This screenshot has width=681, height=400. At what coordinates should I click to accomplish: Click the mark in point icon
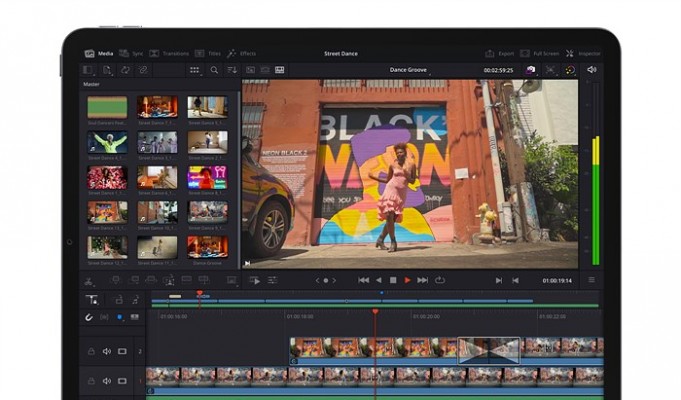(499, 281)
